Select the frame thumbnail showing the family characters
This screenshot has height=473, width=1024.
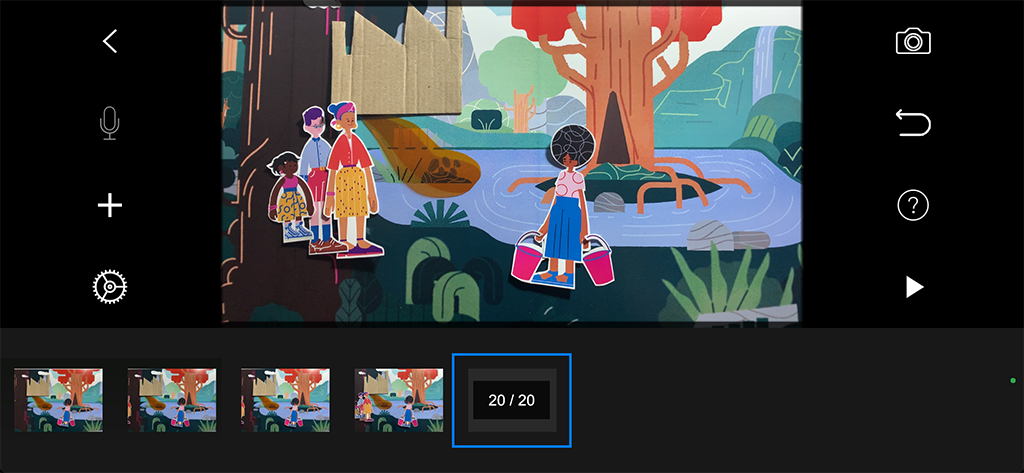coord(399,400)
